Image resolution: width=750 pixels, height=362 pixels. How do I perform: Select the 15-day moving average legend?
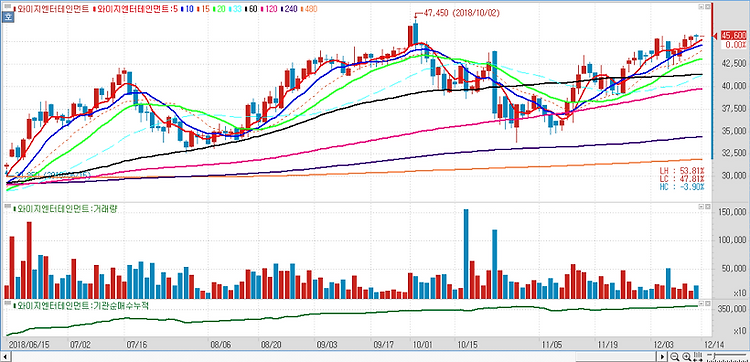click(204, 9)
